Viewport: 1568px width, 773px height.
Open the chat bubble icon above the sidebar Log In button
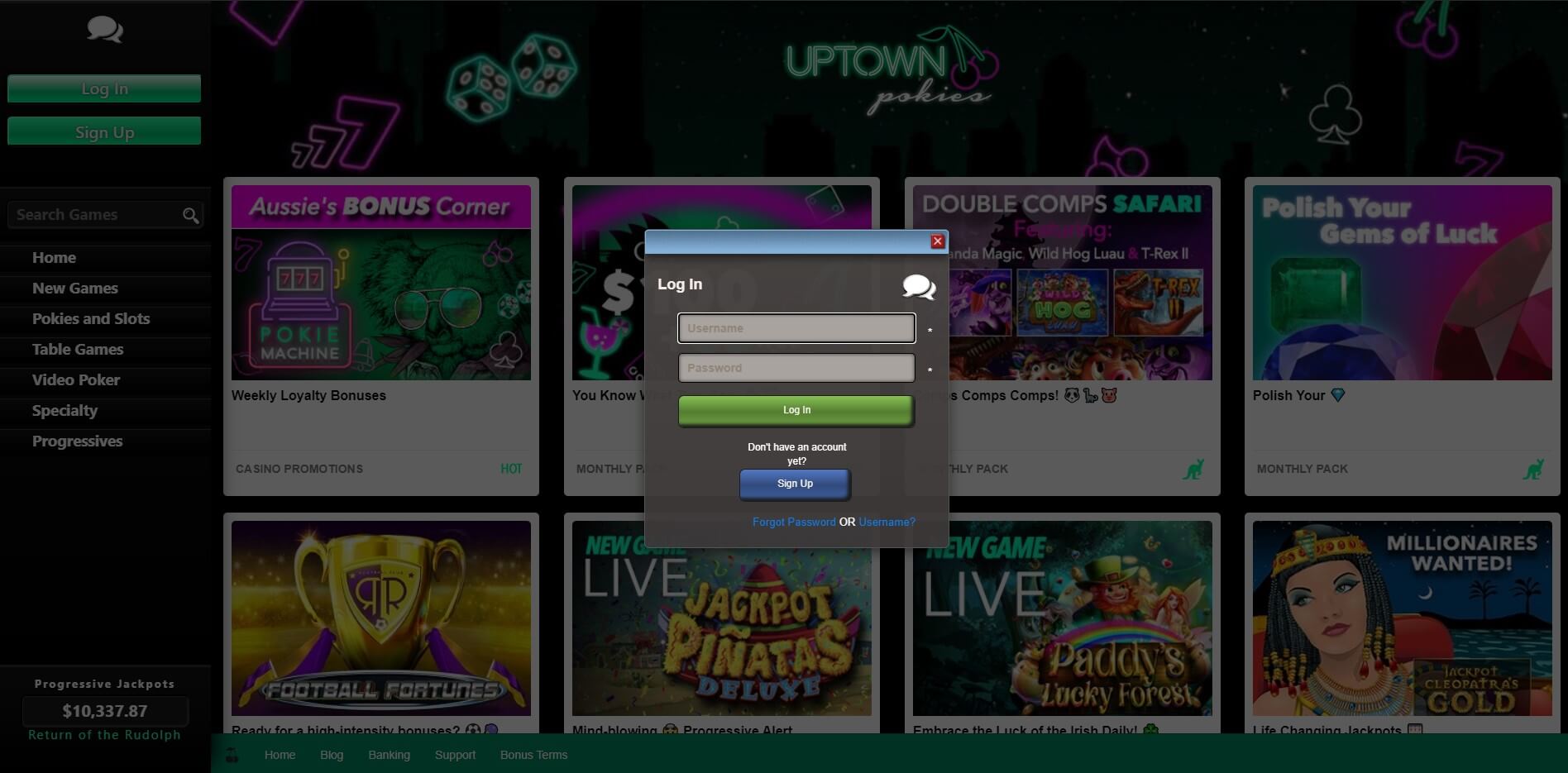tap(105, 30)
